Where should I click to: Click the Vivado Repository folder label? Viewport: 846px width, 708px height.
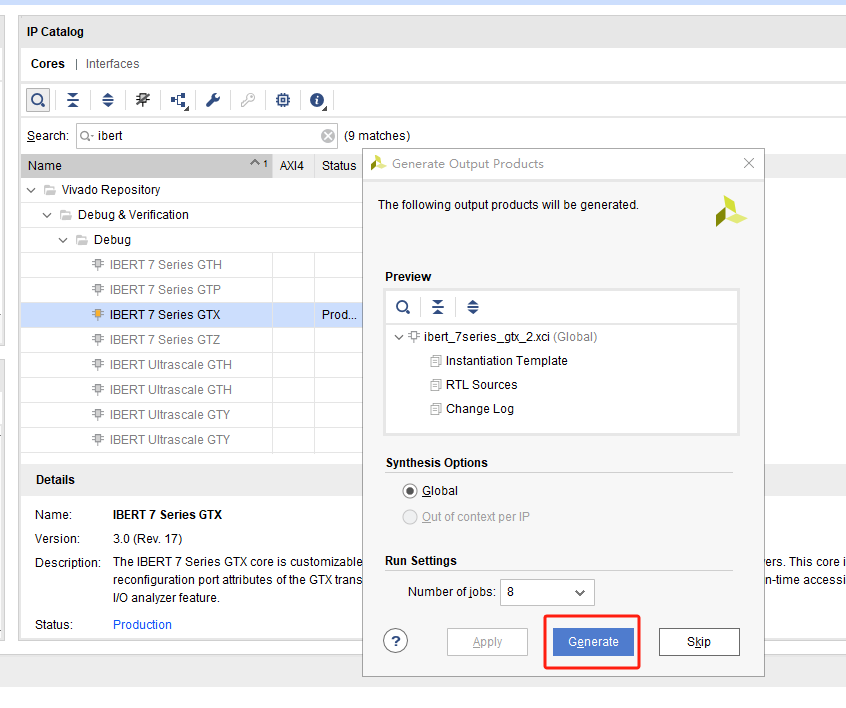point(111,190)
